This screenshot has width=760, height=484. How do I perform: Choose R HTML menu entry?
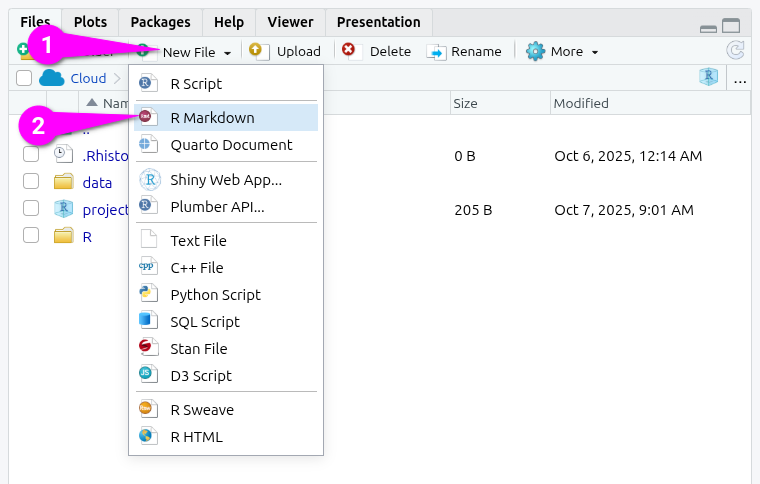pos(226,437)
